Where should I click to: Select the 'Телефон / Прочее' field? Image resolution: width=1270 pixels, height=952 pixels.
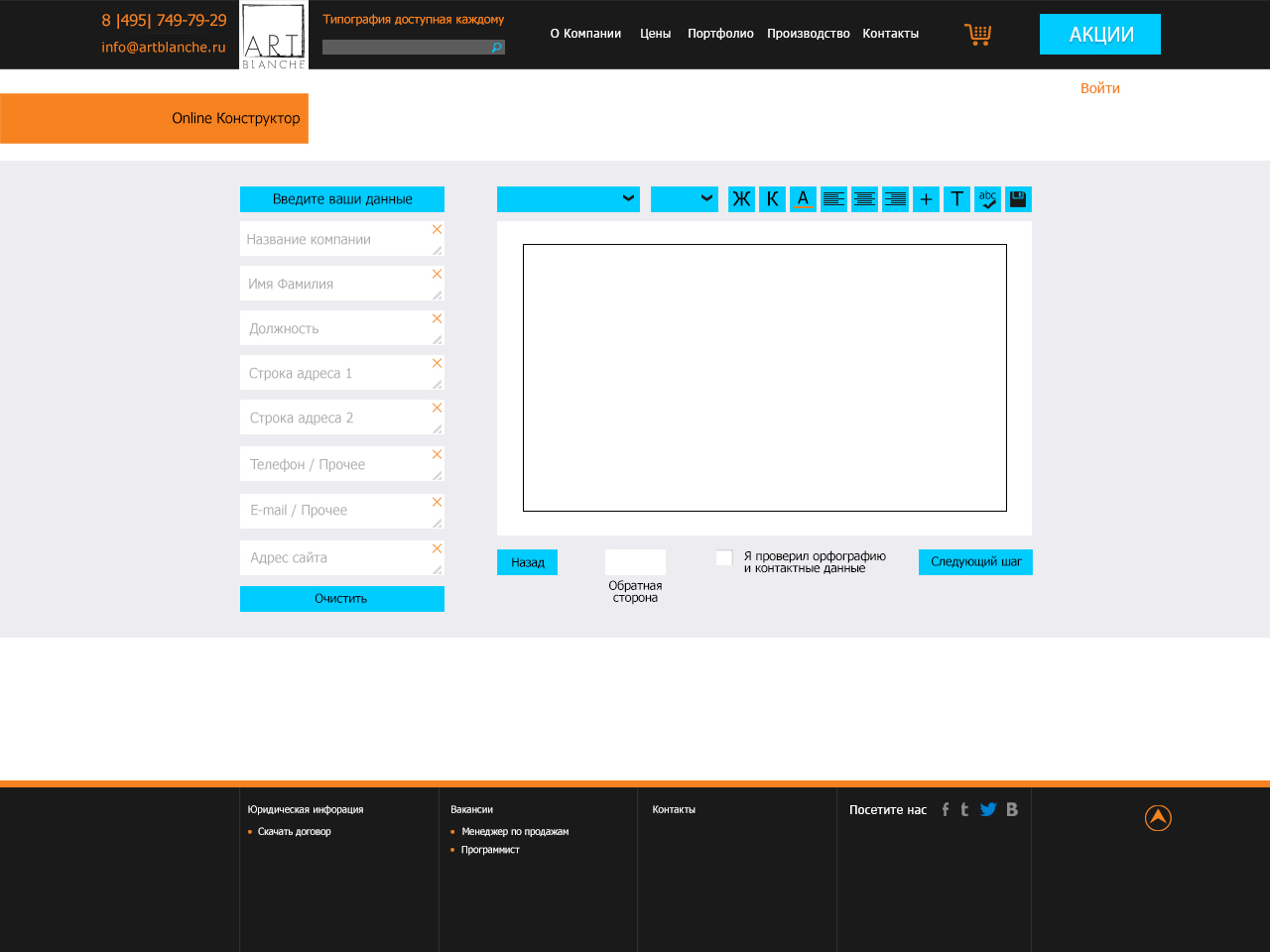pyautogui.click(x=342, y=464)
